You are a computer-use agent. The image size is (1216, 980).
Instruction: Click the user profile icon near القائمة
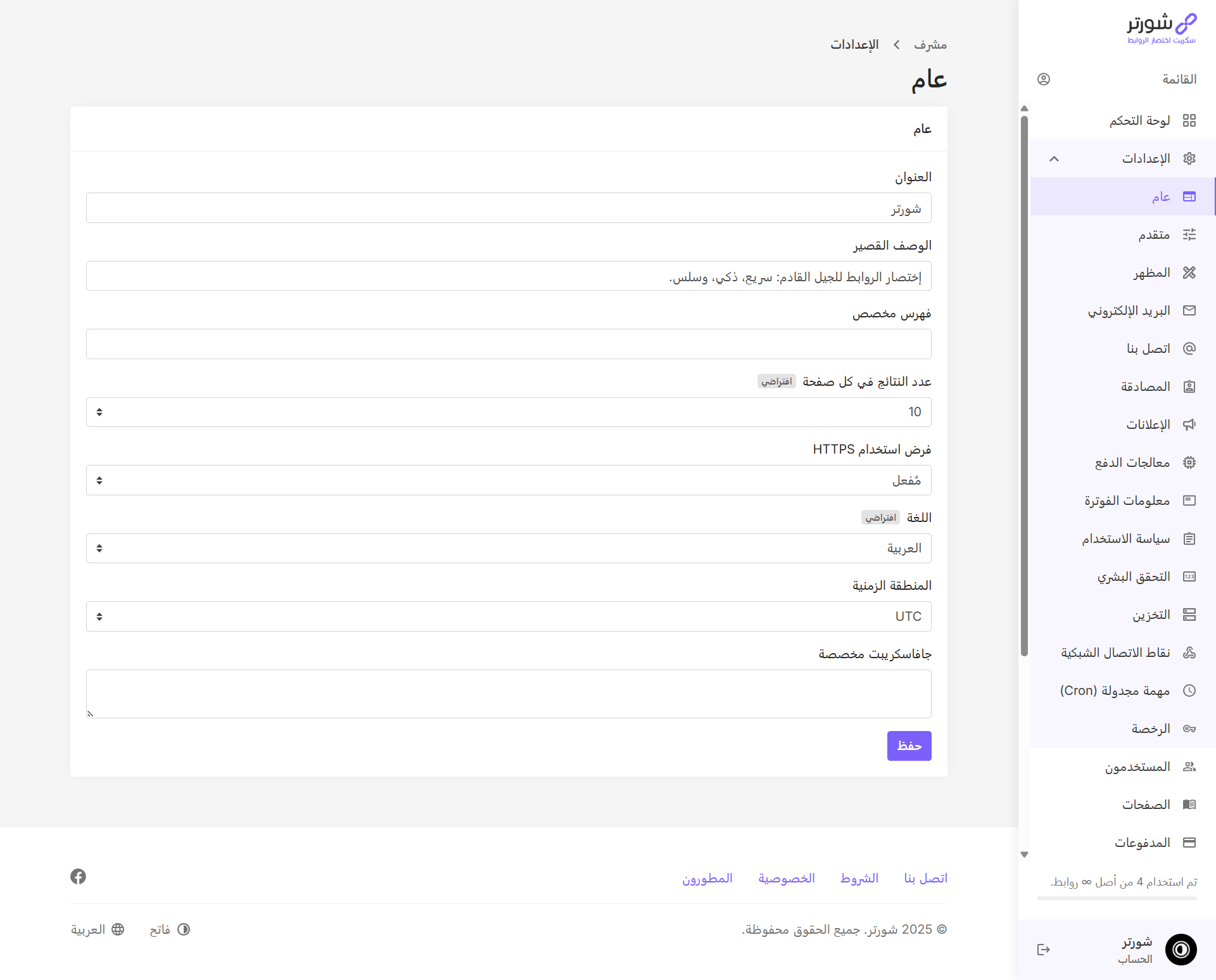[1043, 79]
